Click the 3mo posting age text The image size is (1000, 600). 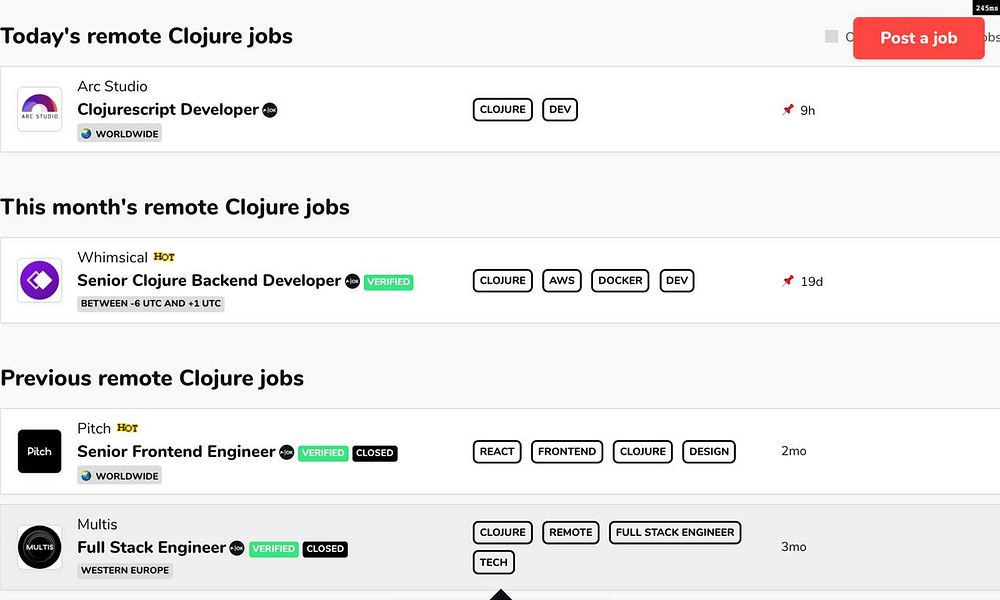pyautogui.click(x=794, y=546)
